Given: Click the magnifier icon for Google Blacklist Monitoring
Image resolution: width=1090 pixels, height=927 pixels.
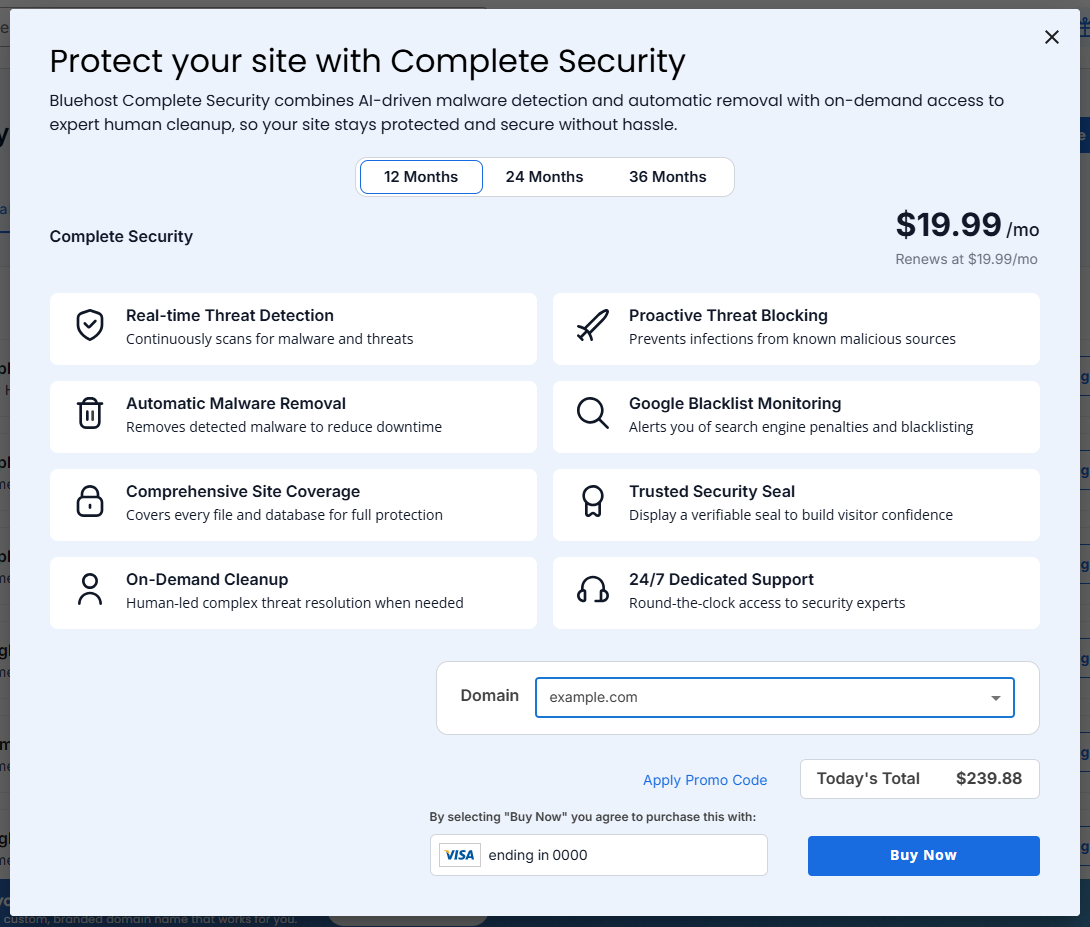Looking at the screenshot, I should (x=592, y=413).
